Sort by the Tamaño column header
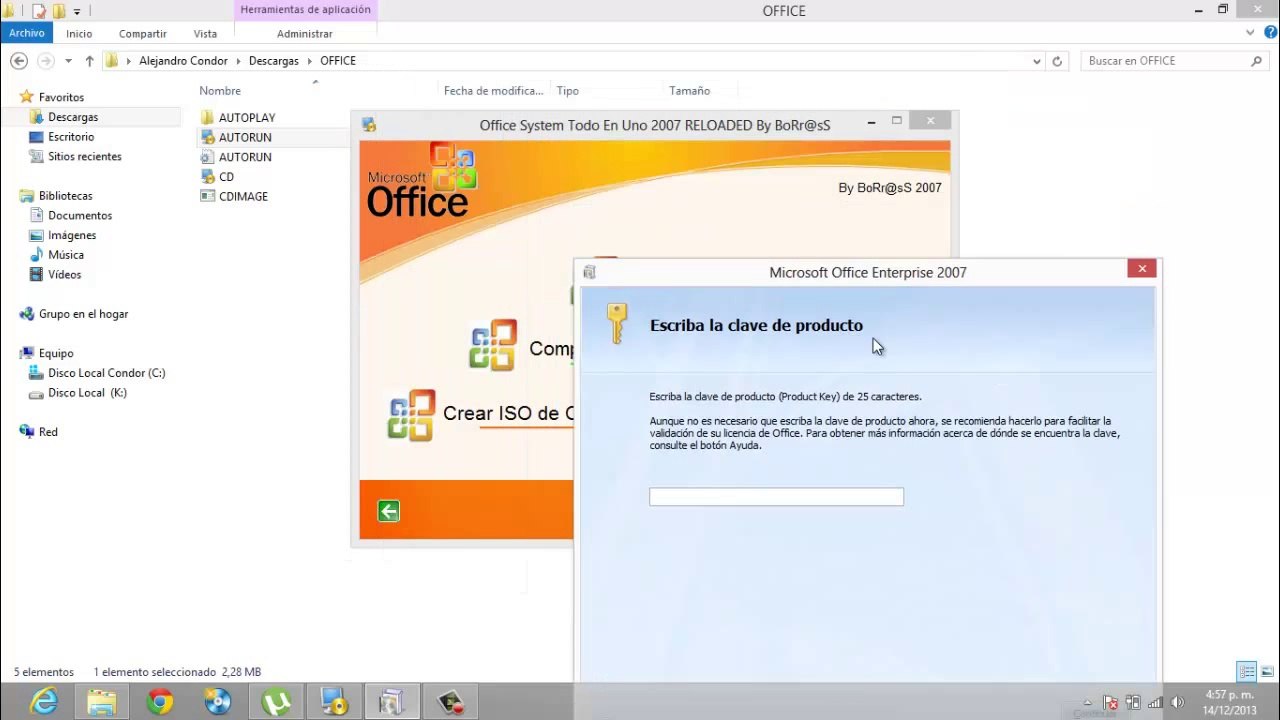This screenshot has width=1280, height=720. click(x=690, y=91)
